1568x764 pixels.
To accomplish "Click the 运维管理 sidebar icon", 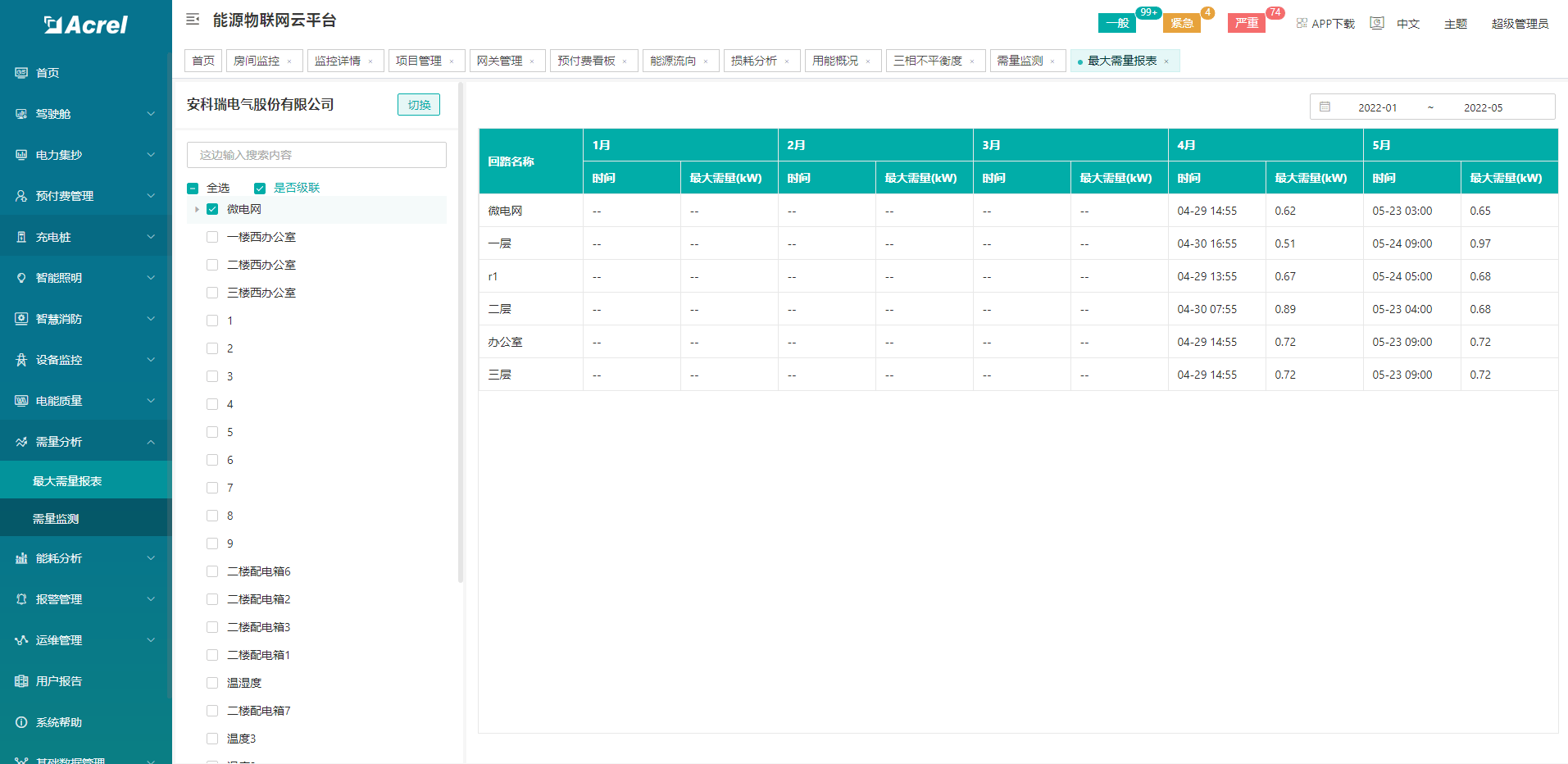I will 21,640.
